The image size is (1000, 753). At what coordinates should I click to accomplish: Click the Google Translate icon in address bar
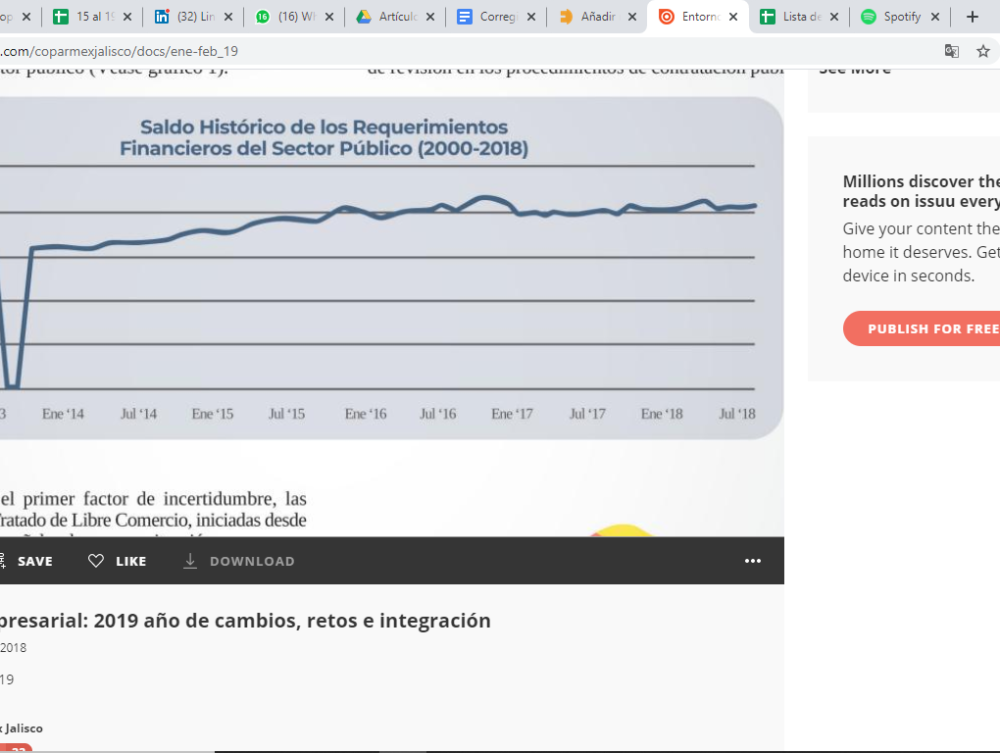click(x=952, y=51)
